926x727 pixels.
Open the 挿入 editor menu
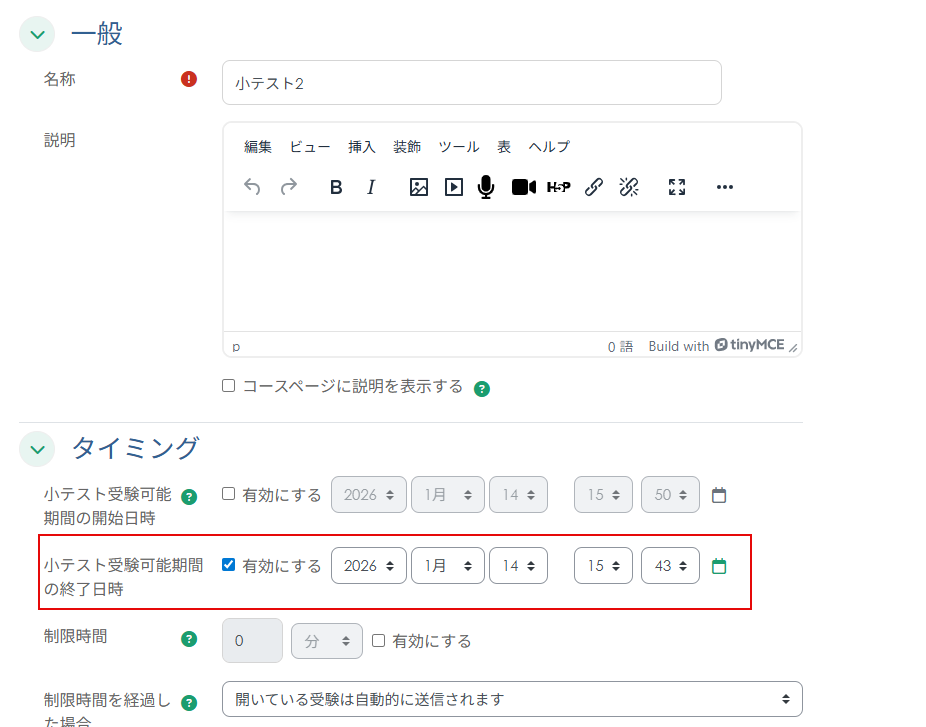point(361,147)
